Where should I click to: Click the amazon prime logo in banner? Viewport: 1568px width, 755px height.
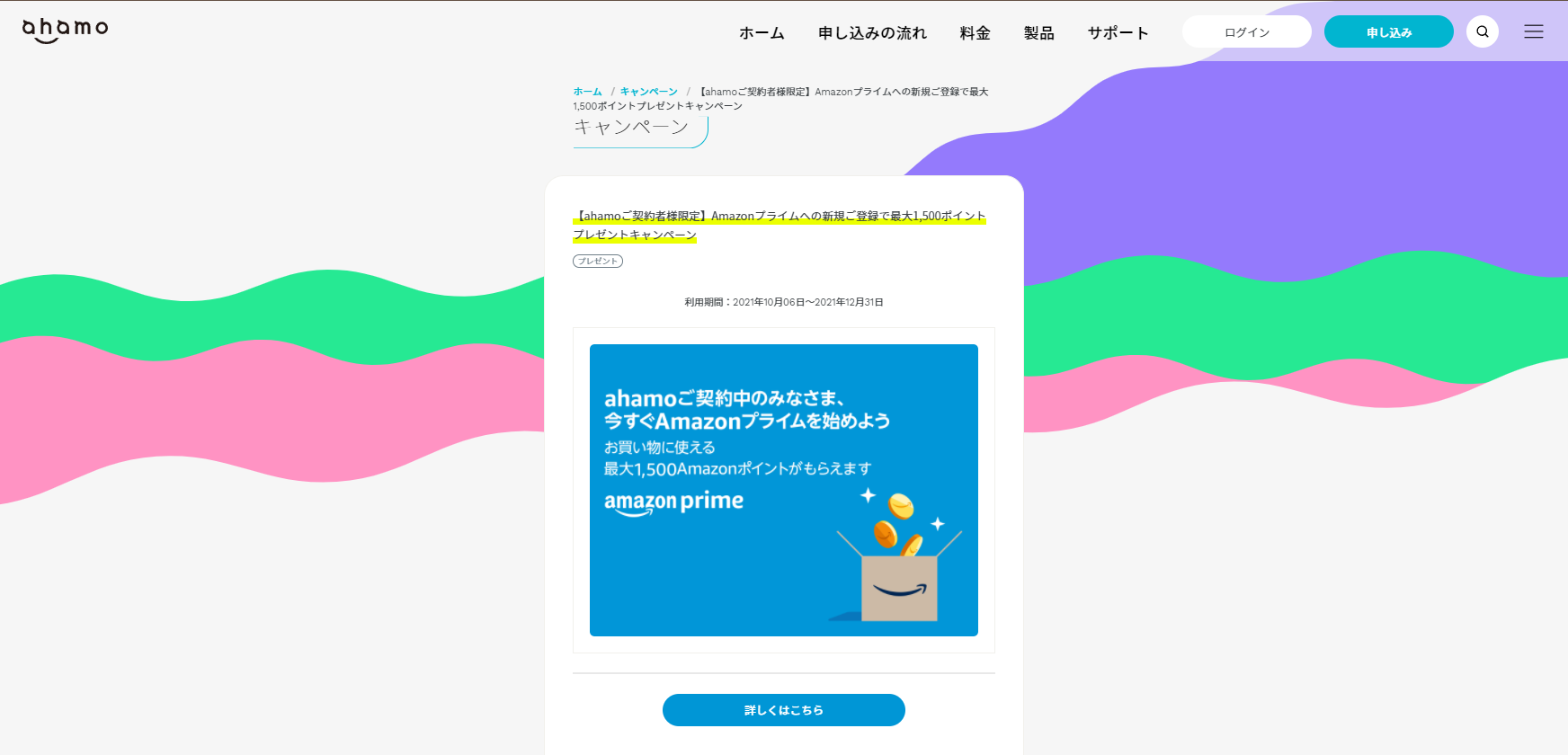673,503
